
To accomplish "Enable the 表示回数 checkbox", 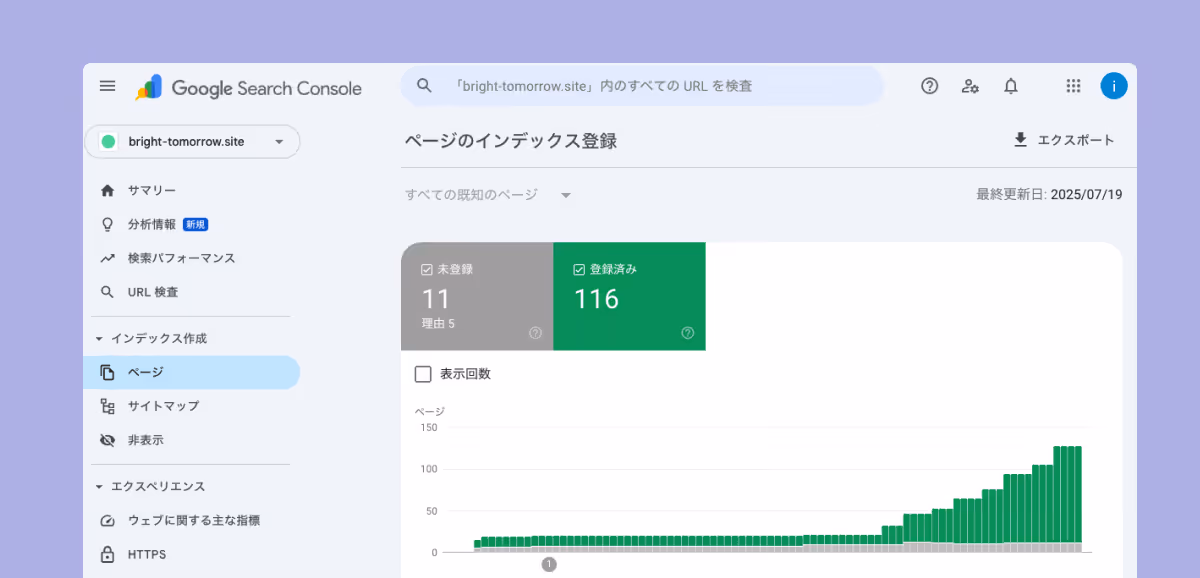I will coord(423,374).
